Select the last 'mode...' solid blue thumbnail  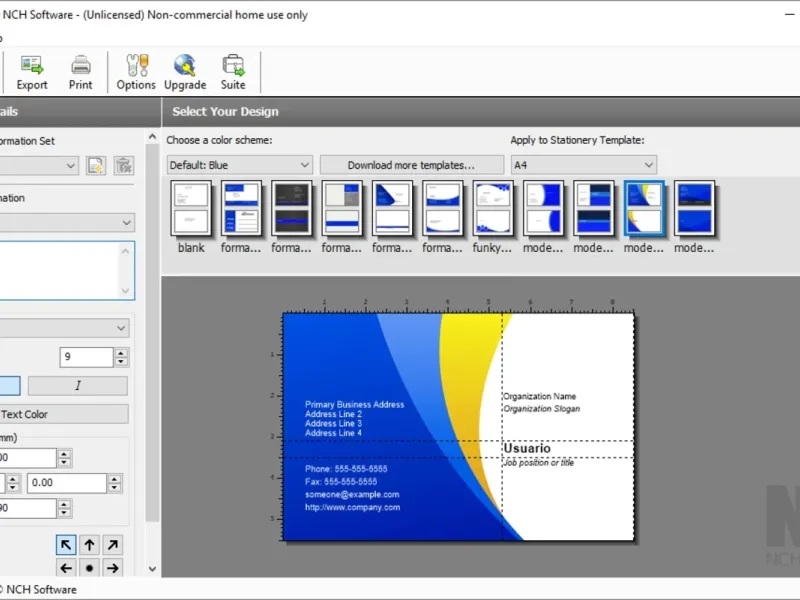pos(694,208)
